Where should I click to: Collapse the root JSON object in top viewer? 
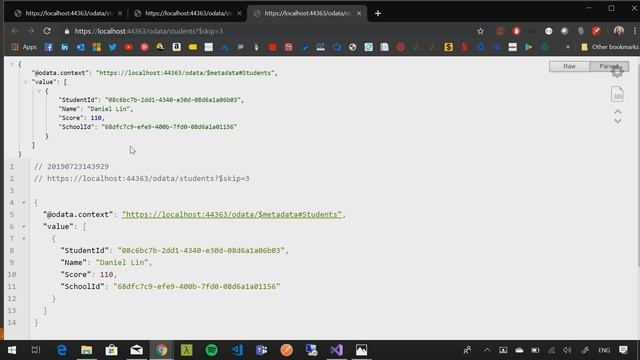click(12, 64)
